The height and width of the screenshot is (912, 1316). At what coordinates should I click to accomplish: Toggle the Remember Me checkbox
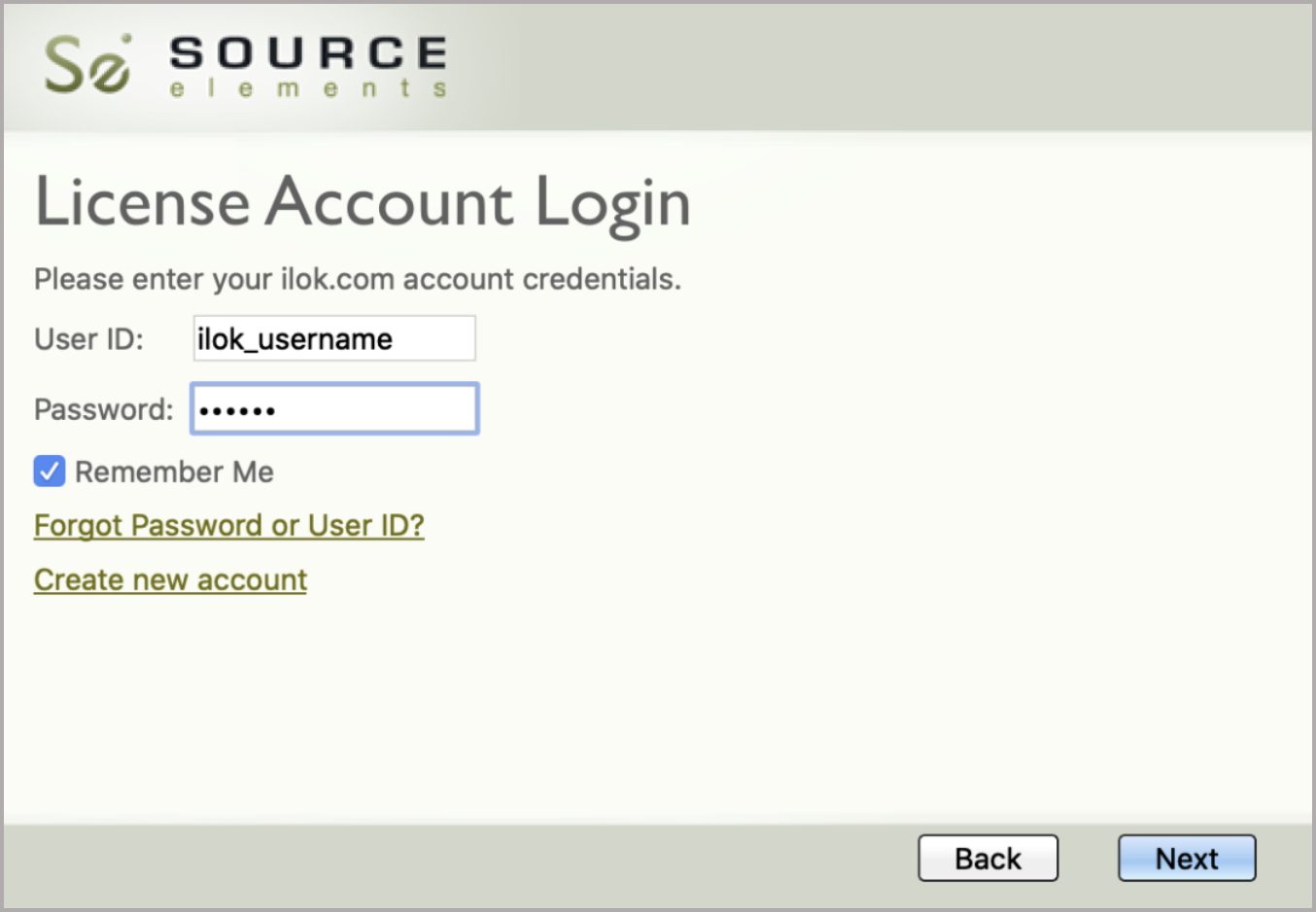point(50,472)
